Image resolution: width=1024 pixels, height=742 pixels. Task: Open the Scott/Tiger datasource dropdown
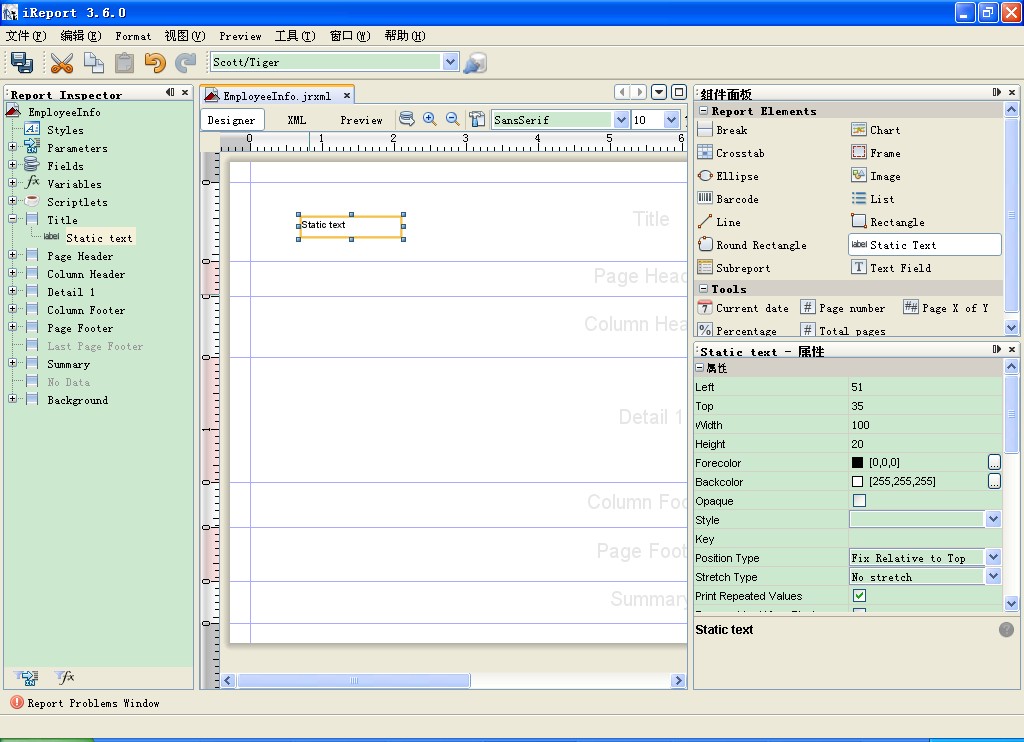(x=450, y=62)
